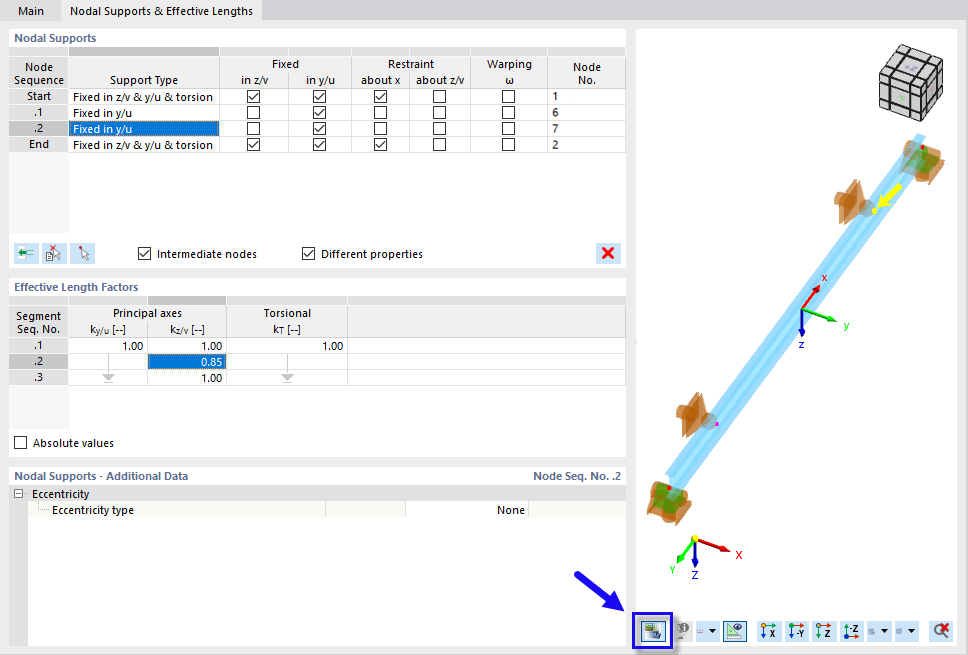The height and width of the screenshot is (655, 968).
Task: Uncheck Fixed in z/v for Start row
Action: click(x=253, y=96)
